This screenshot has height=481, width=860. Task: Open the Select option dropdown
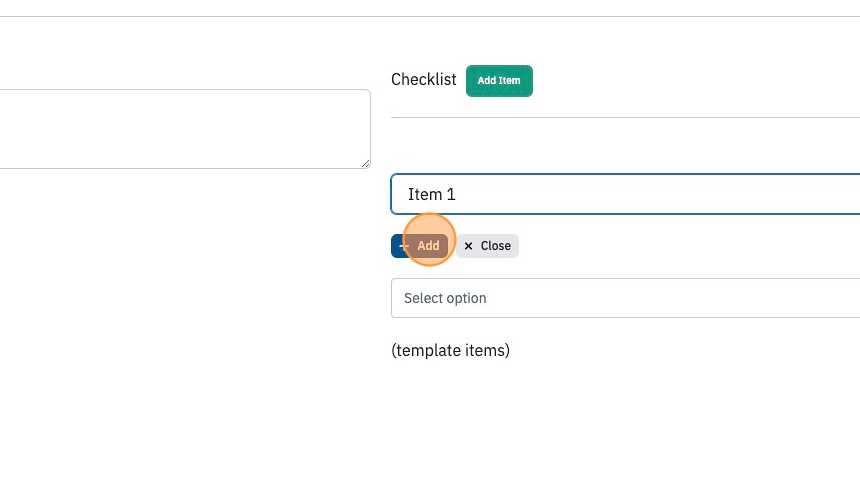click(x=625, y=298)
